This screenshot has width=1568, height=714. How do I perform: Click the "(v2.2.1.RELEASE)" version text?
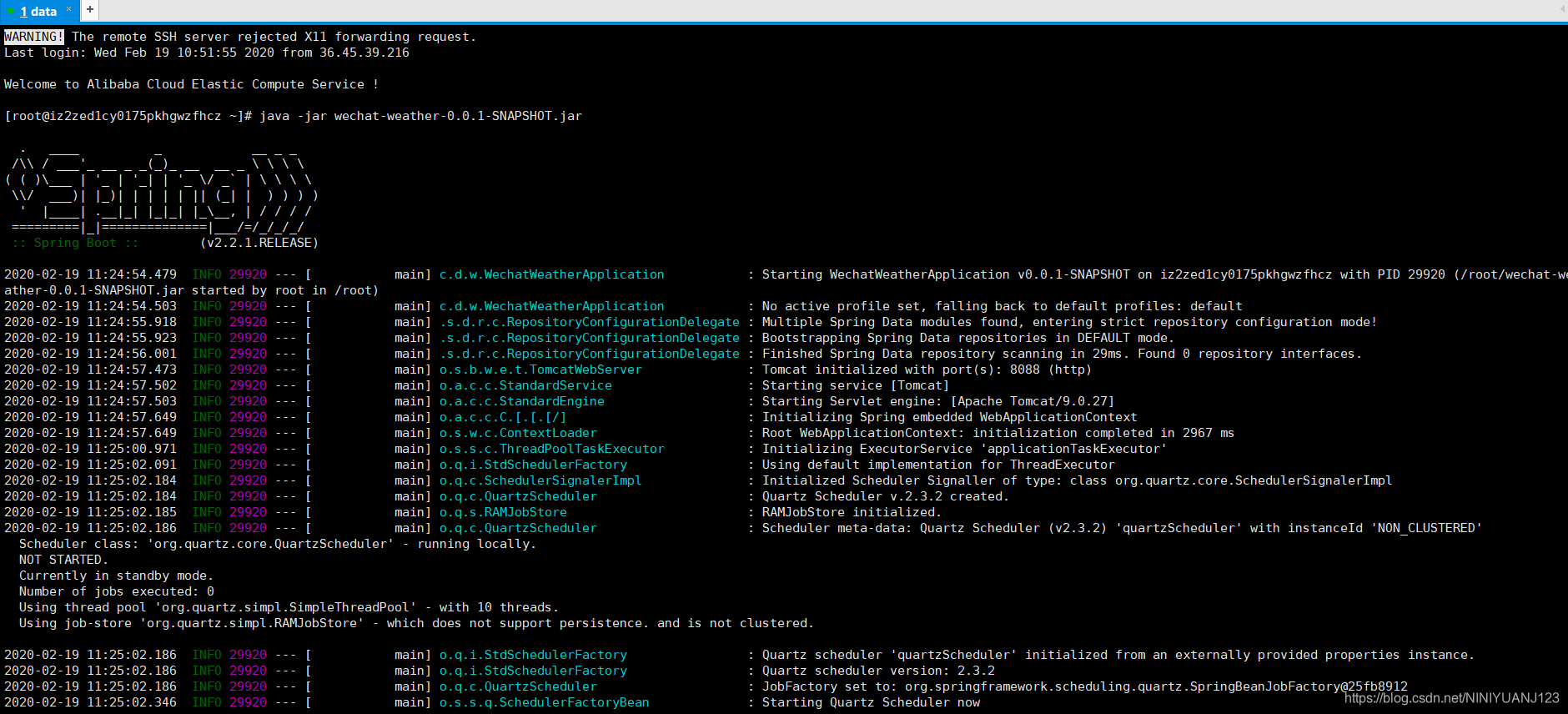click(x=259, y=243)
